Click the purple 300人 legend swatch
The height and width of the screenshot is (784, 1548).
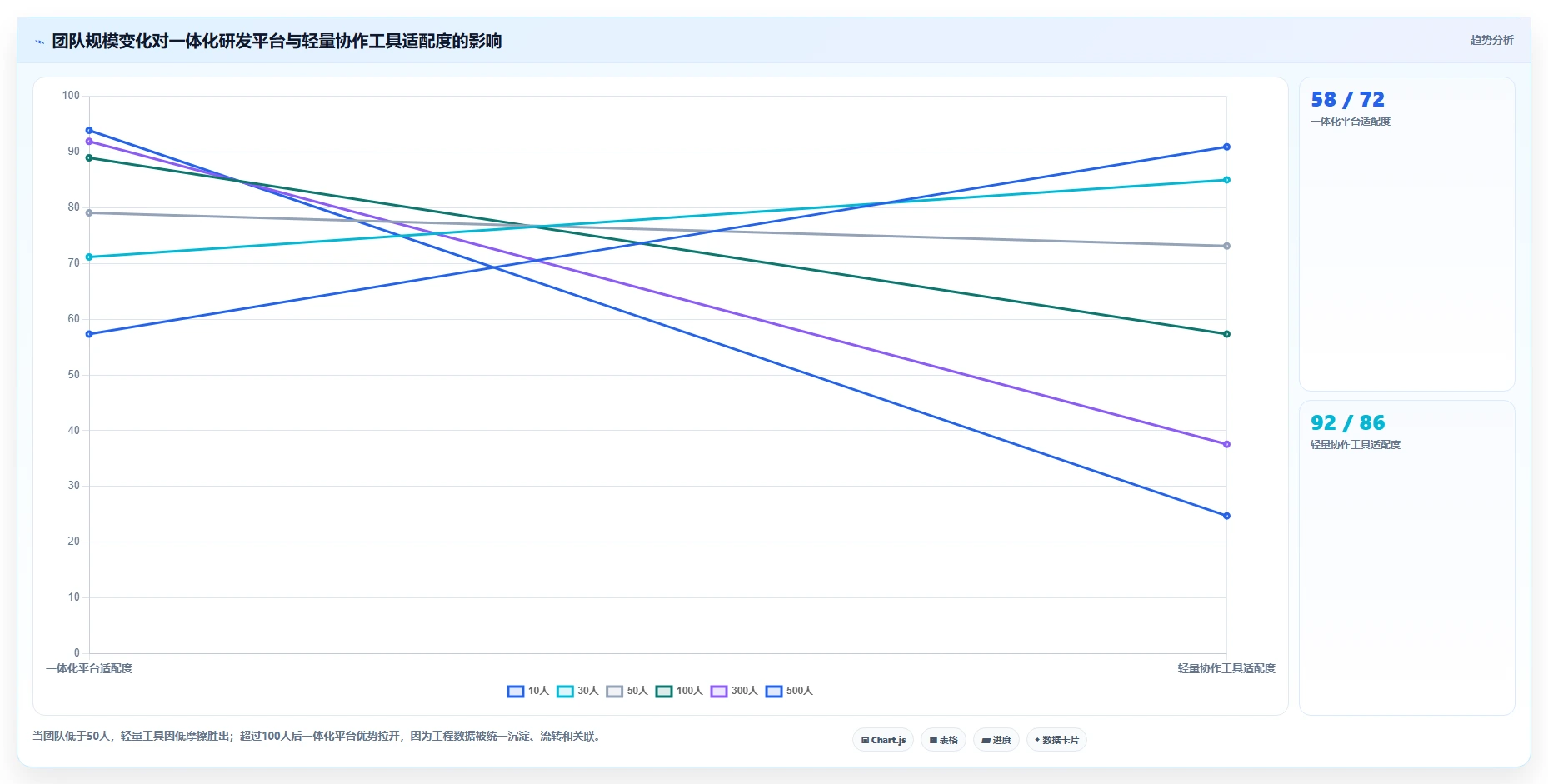pyautogui.click(x=719, y=691)
